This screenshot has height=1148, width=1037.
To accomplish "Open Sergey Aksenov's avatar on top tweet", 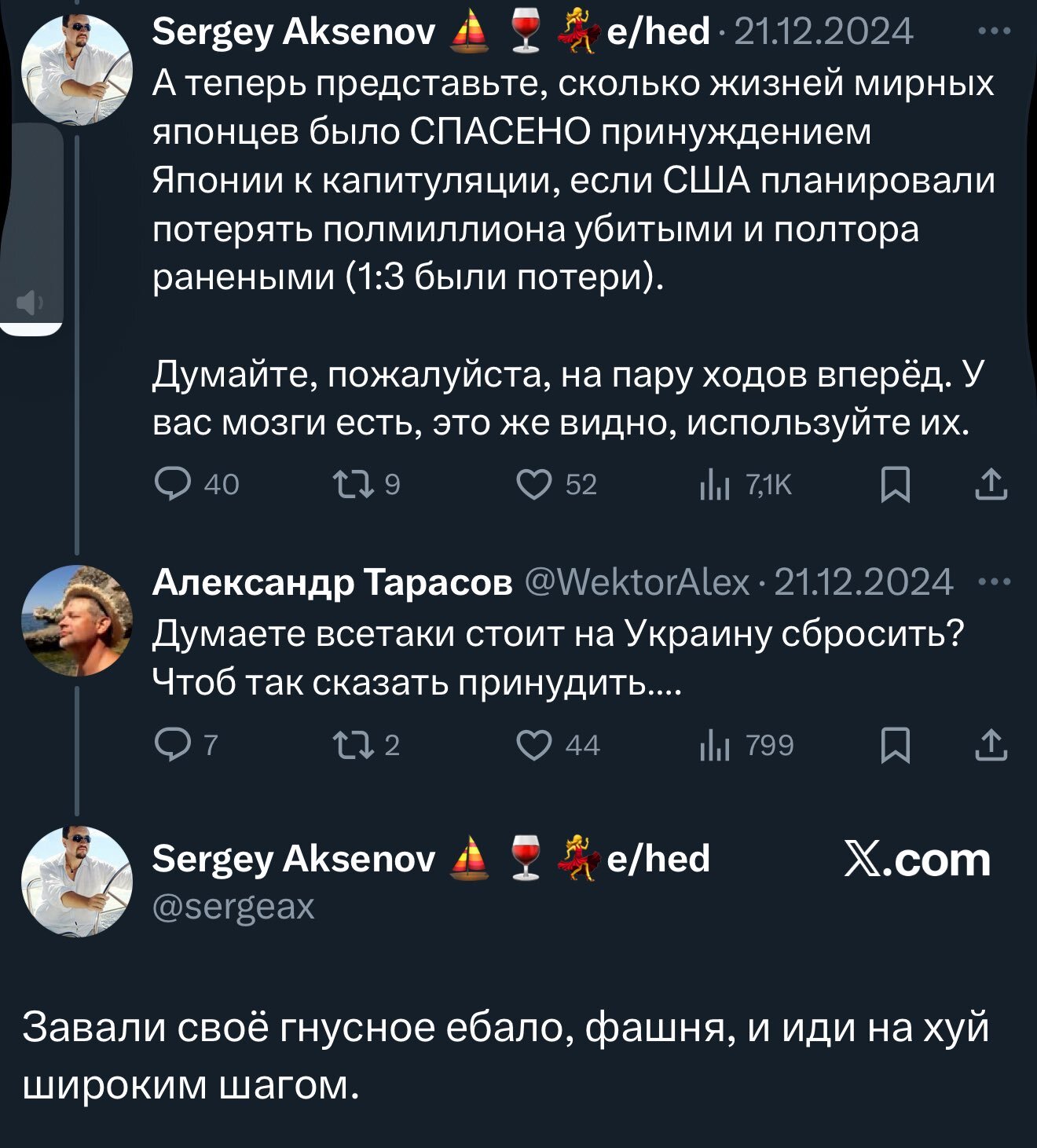I will tap(77, 71).
